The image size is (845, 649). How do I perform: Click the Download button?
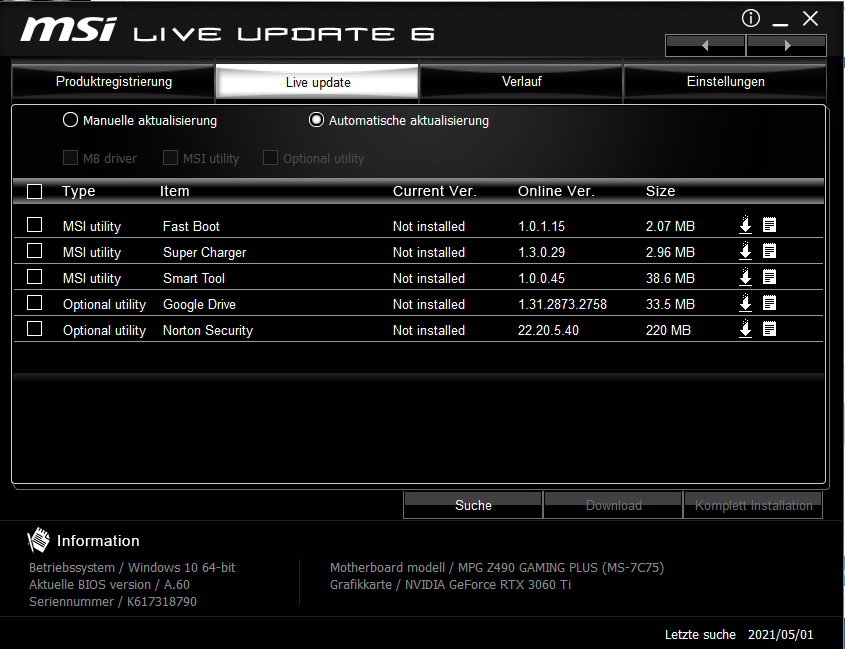pos(613,505)
